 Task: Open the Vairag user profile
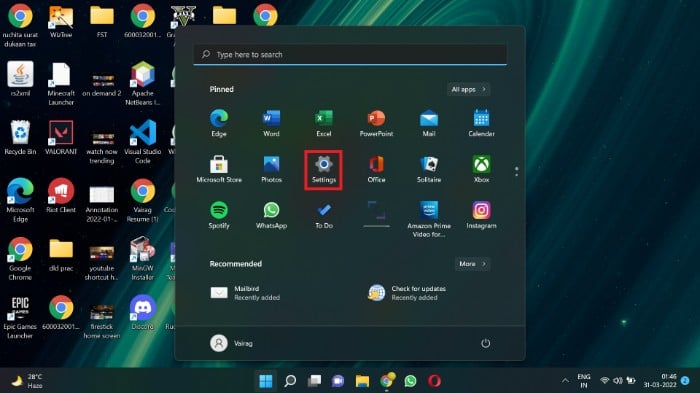coord(231,343)
